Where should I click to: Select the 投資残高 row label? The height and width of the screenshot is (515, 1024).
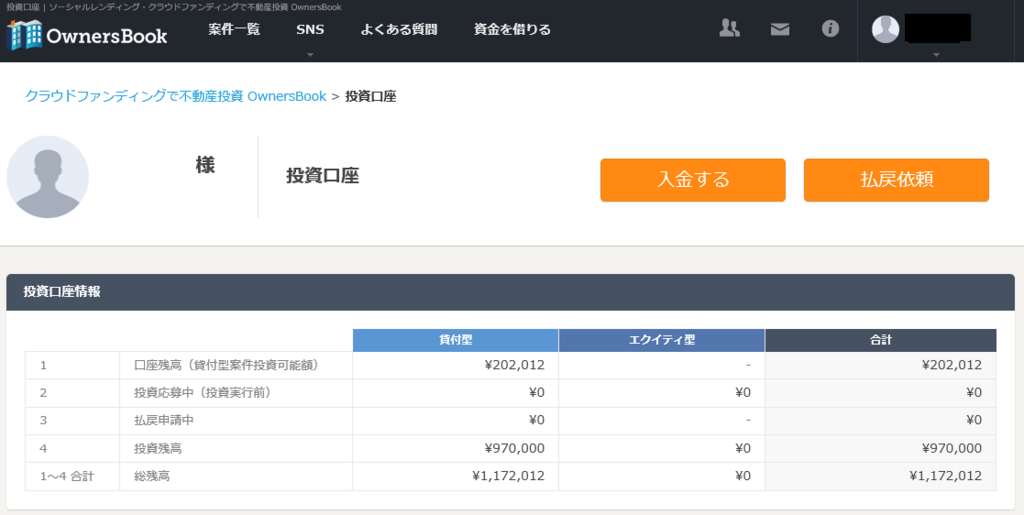157,448
